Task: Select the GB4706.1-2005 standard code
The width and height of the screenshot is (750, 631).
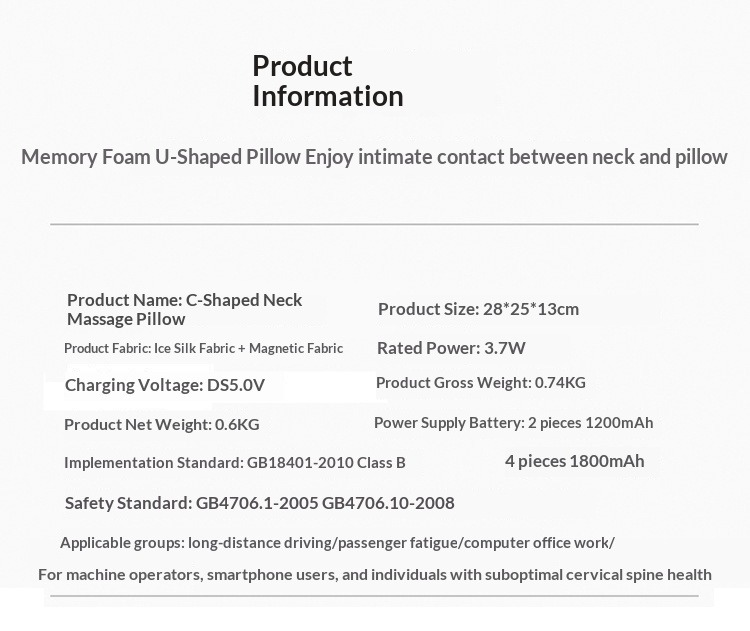Action: click(257, 503)
